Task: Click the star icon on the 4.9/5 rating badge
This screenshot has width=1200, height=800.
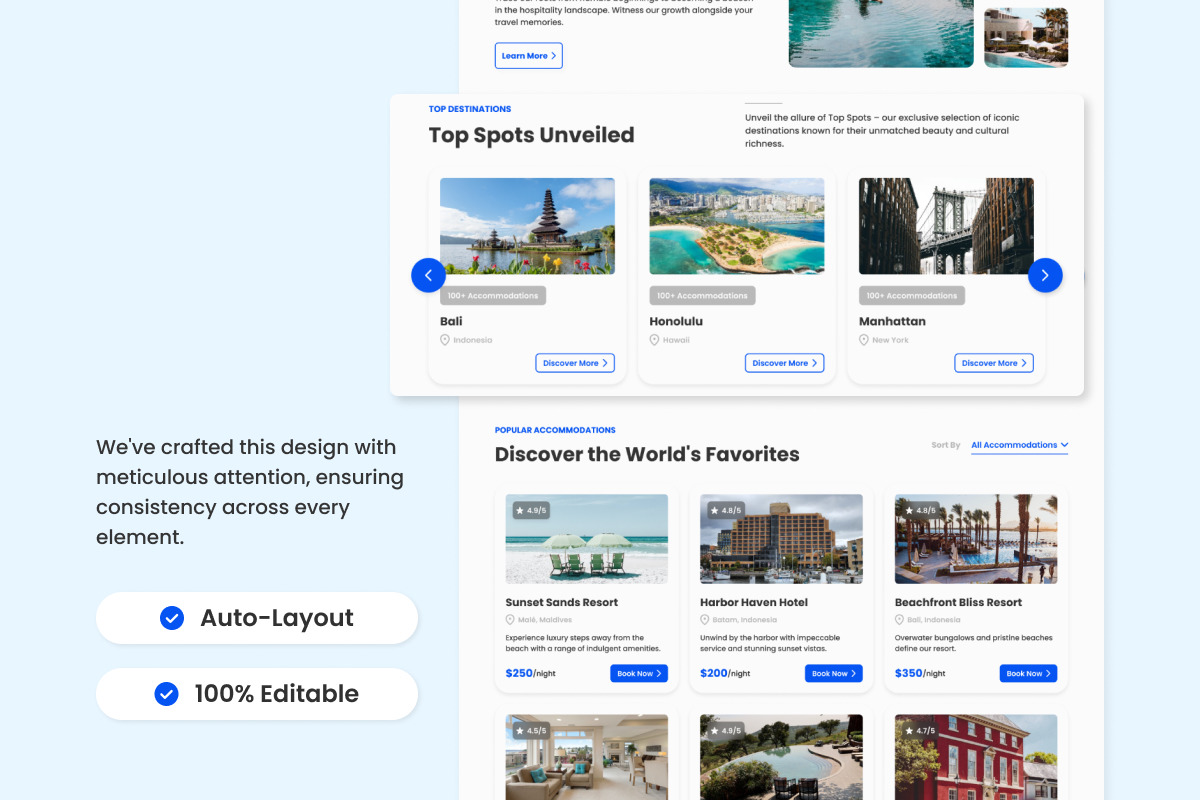Action: (x=518, y=510)
